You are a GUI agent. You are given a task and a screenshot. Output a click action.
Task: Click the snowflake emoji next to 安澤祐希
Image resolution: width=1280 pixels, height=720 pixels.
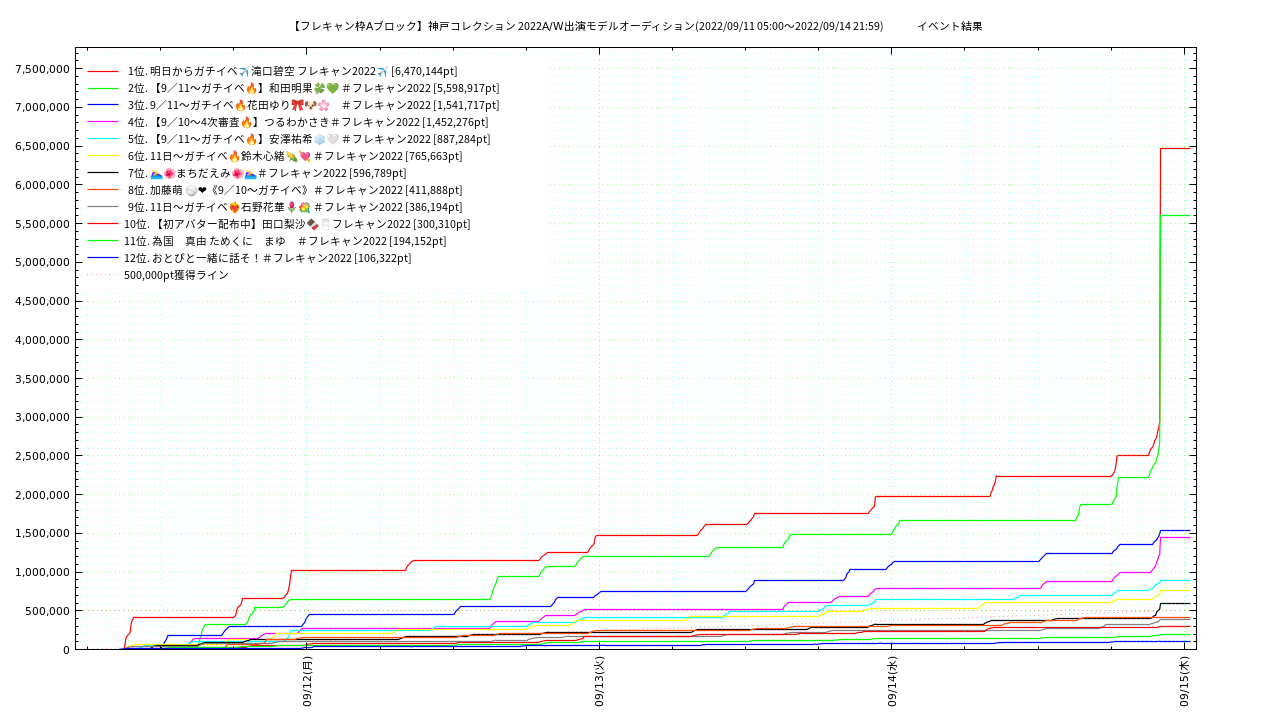point(319,139)
